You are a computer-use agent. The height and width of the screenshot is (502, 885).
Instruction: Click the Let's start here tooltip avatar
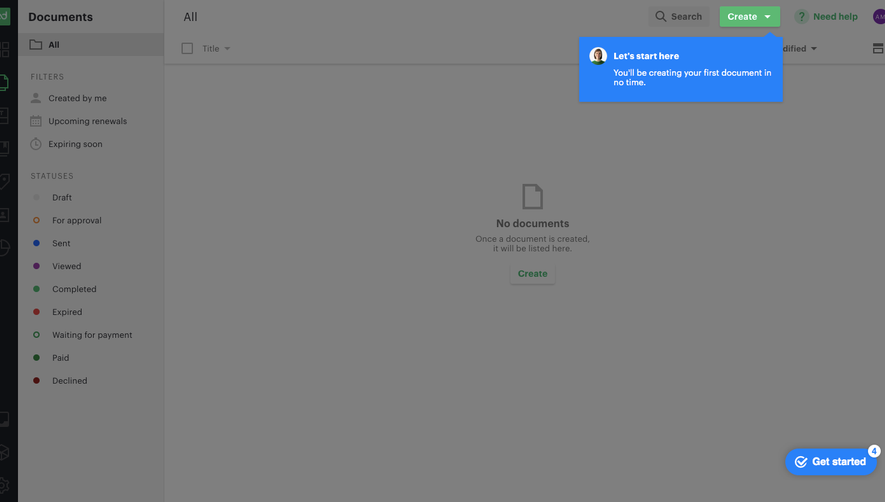click(598, 56)
